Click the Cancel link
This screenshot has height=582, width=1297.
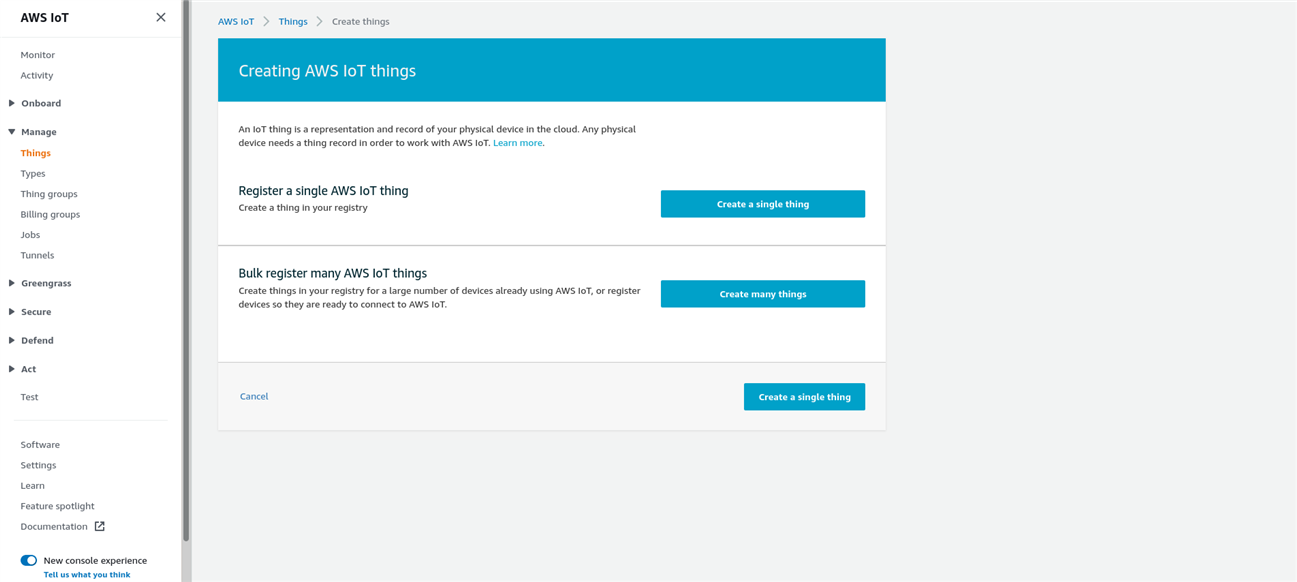(x=254, y=396)
